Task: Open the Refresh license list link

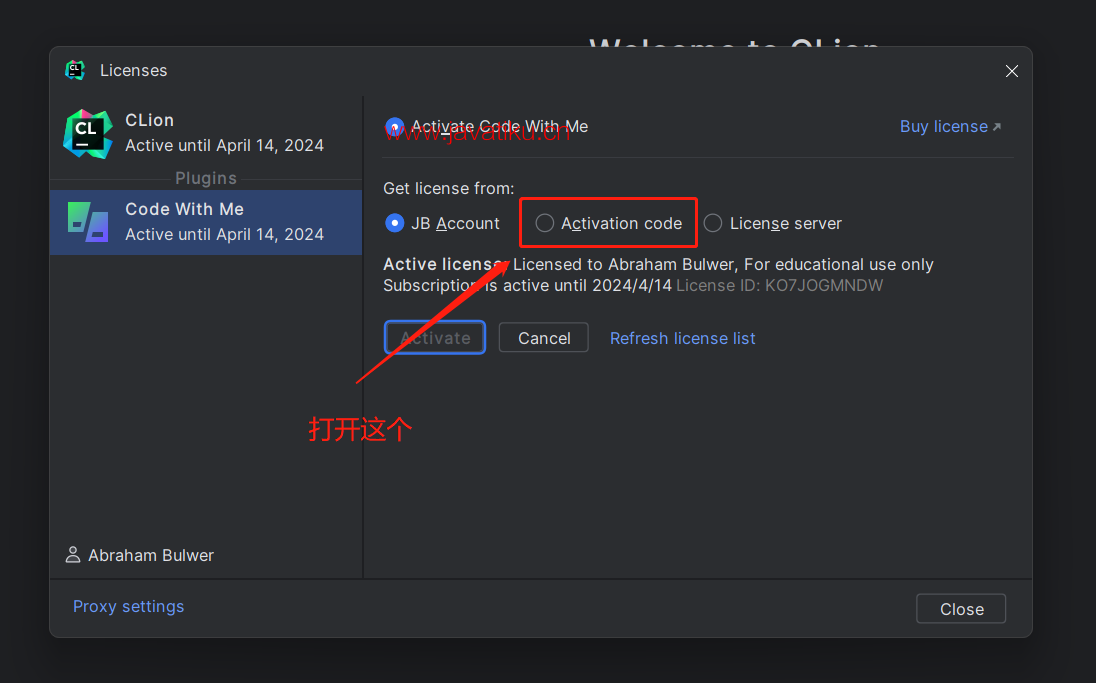Action: click(682, 338)
